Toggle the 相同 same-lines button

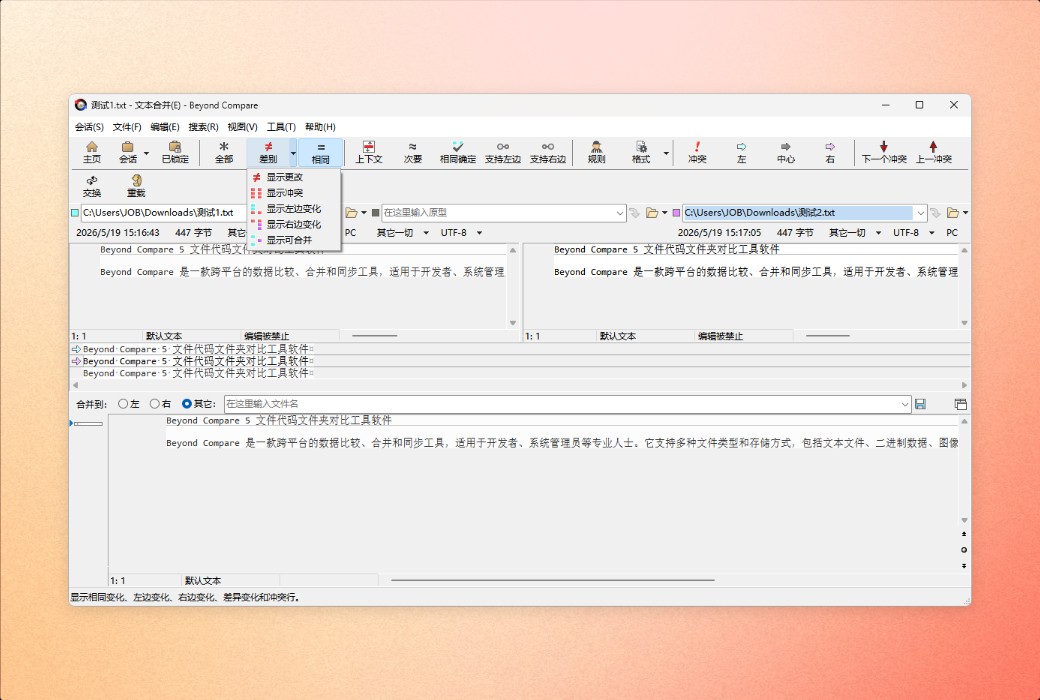(320, 152)
